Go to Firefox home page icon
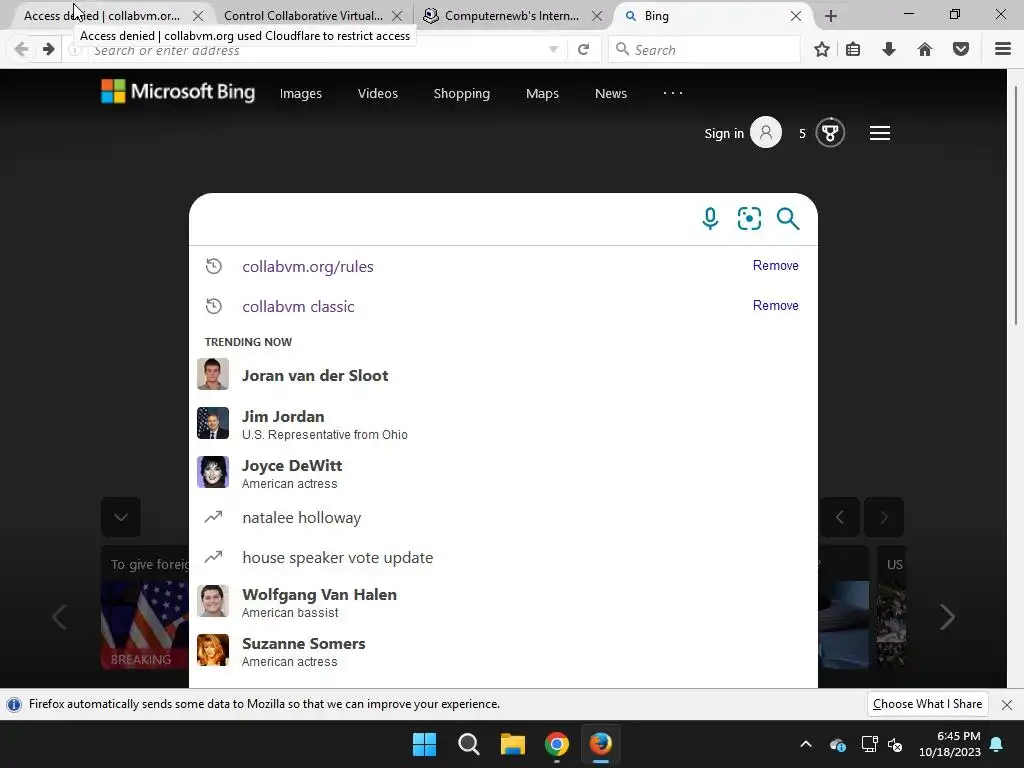Screen dimensions: 1024x768 pos(925,49)
